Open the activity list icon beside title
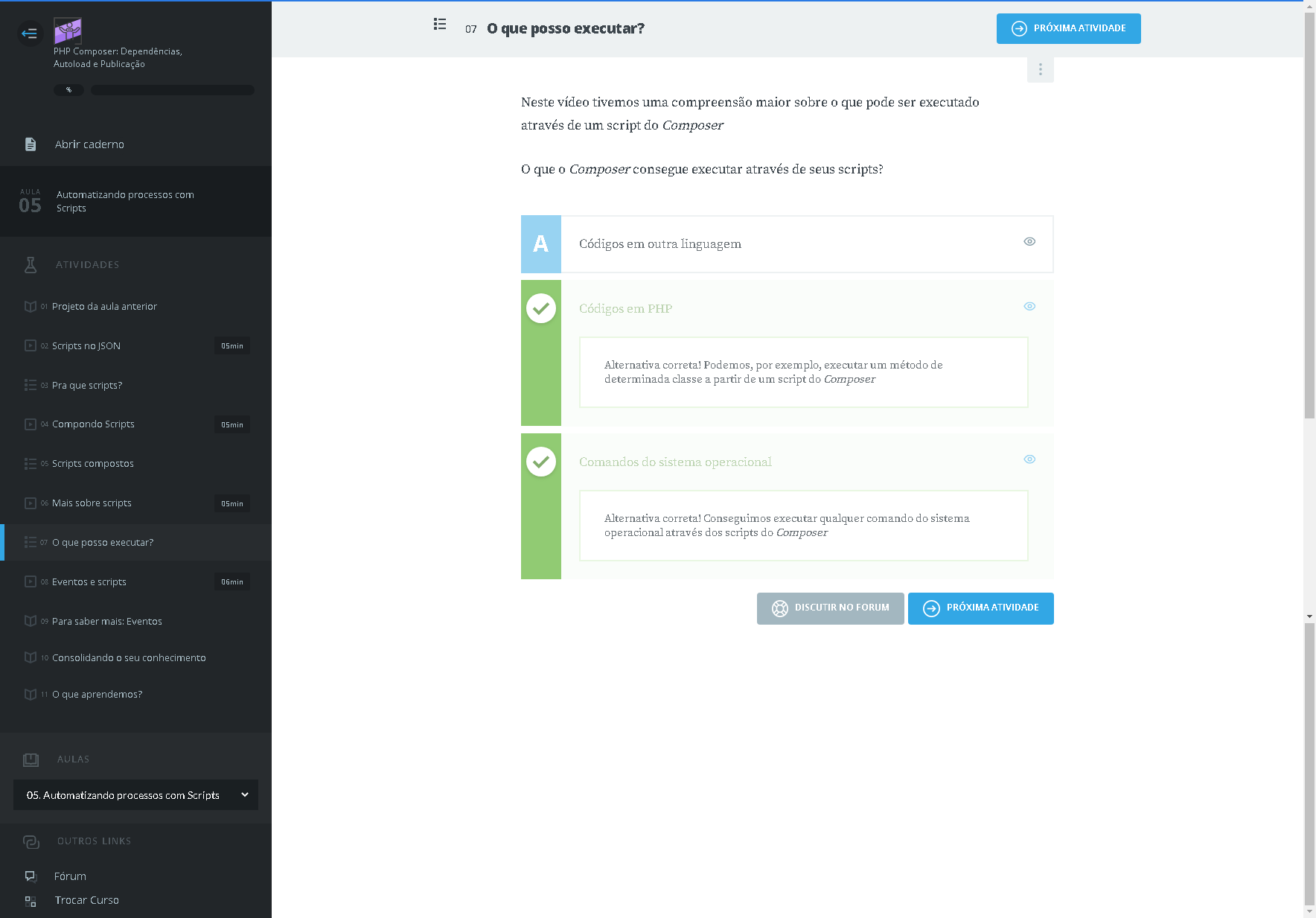This screenshot has width=1316, height=918. [x=440, y=25]
